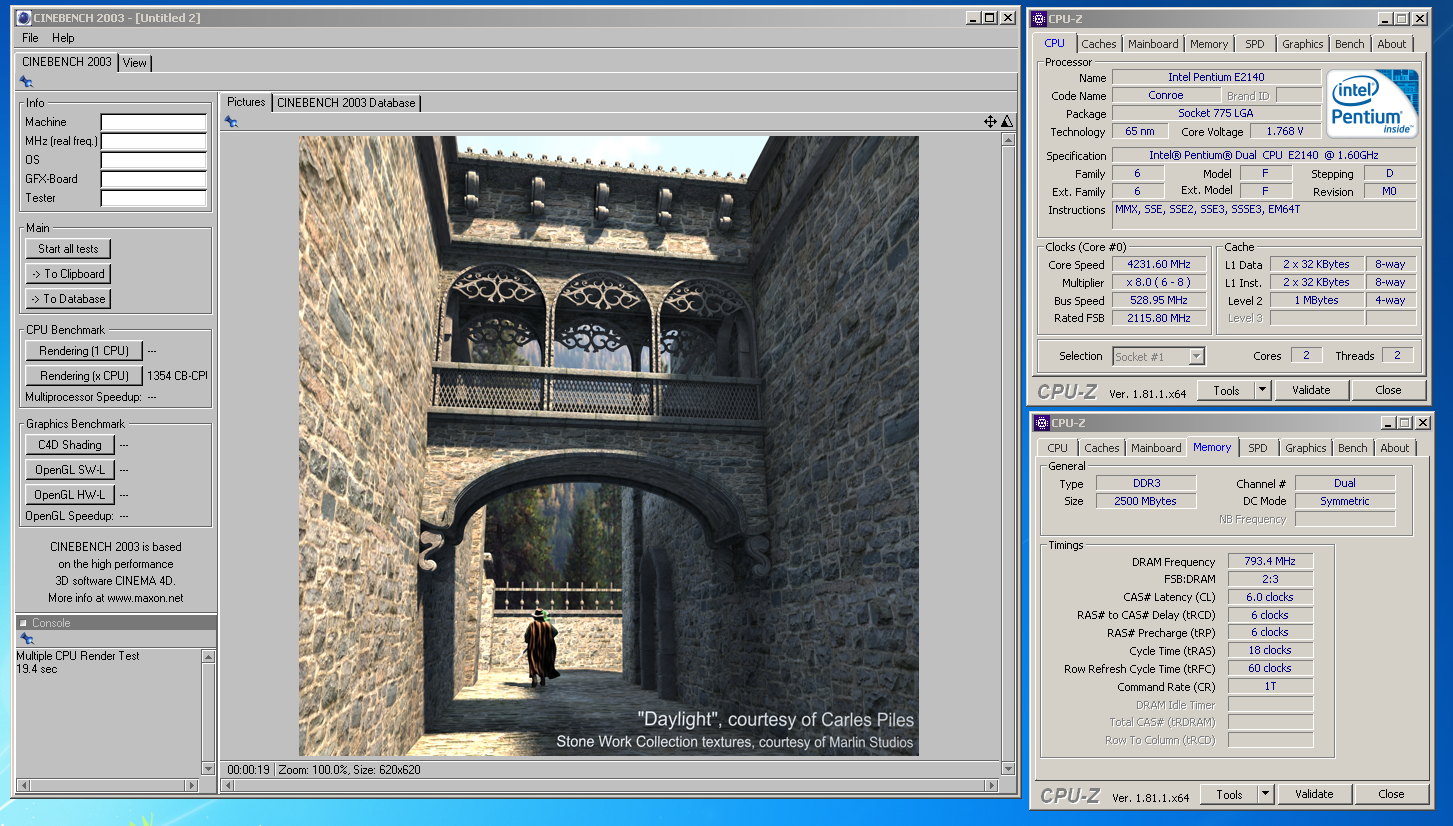Click the OS input field

click(x=154, y=160)
